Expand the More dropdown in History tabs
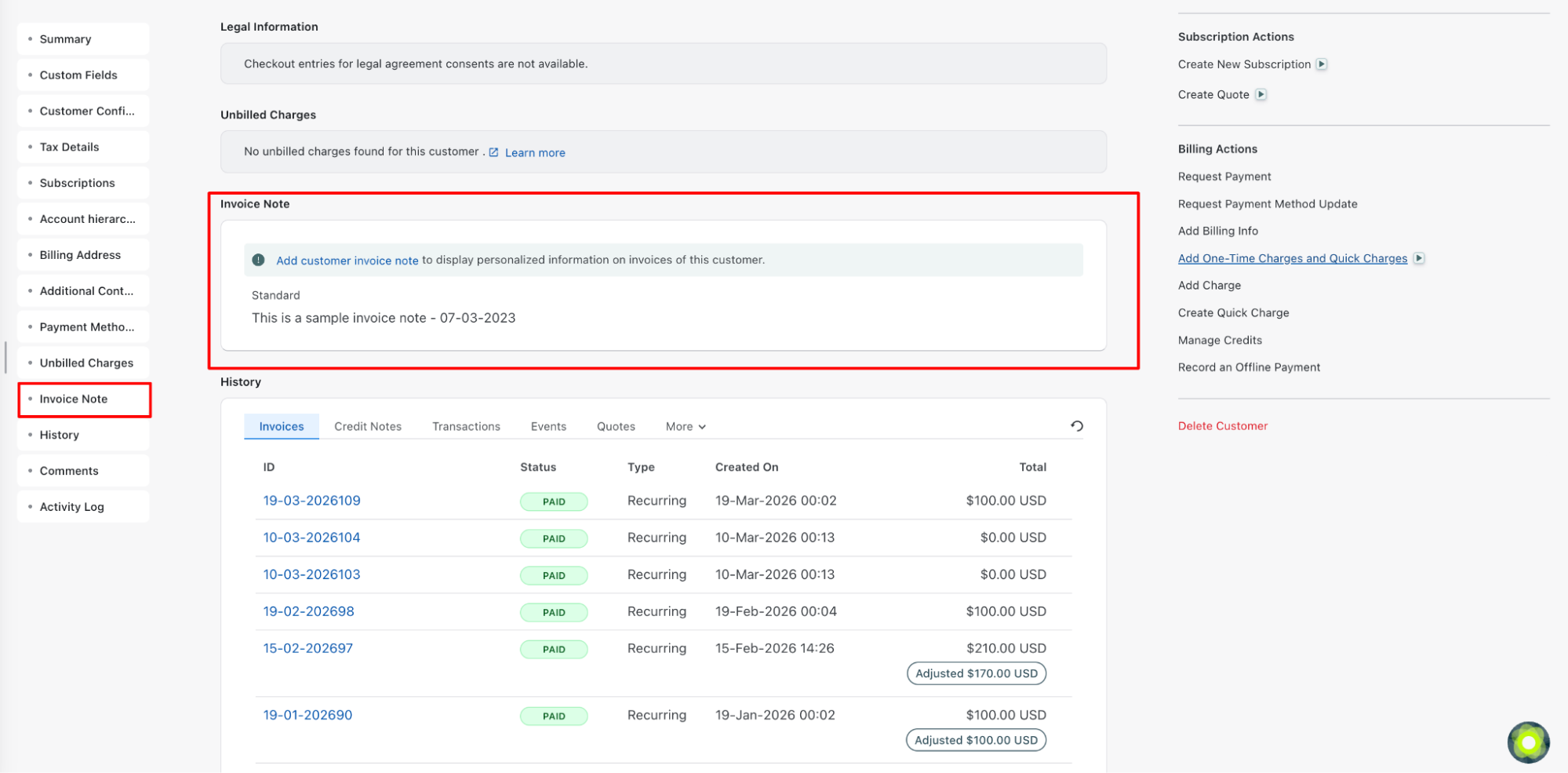 tap(686, 427)
